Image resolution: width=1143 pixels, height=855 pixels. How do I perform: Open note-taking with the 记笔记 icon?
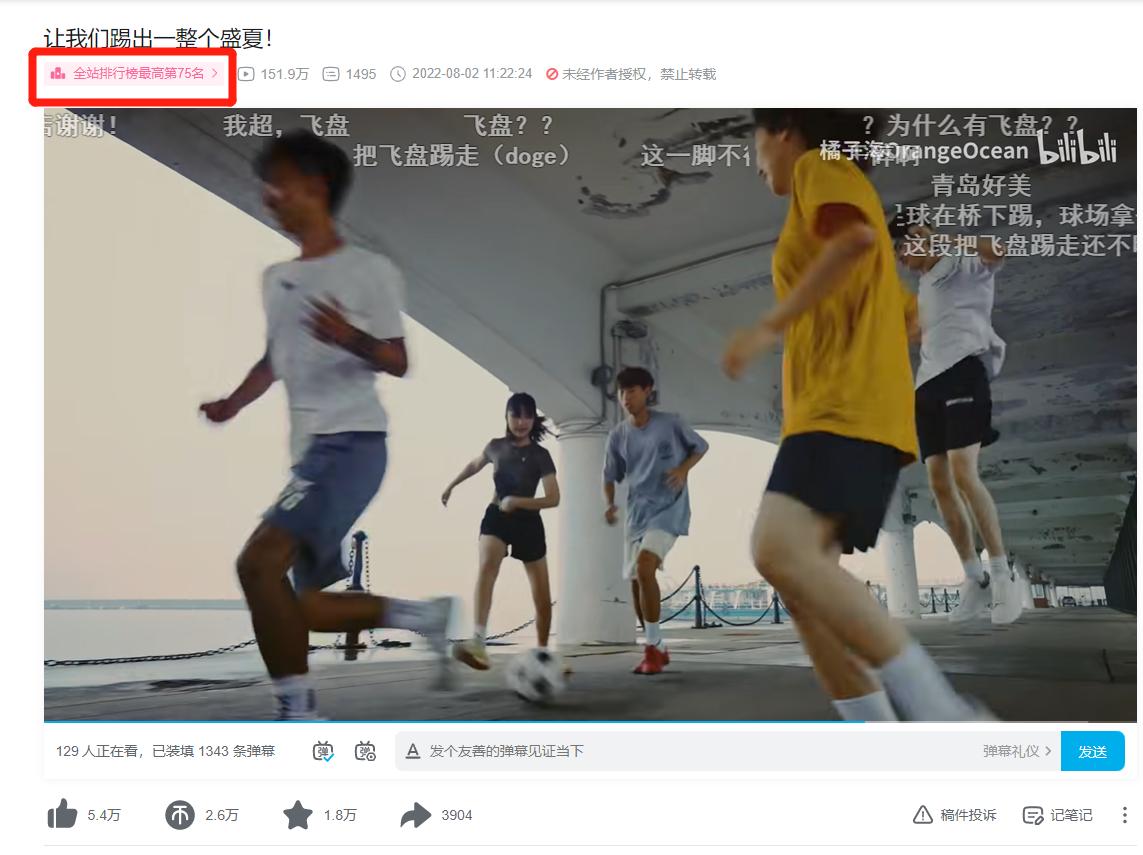tap(1034, 815)
